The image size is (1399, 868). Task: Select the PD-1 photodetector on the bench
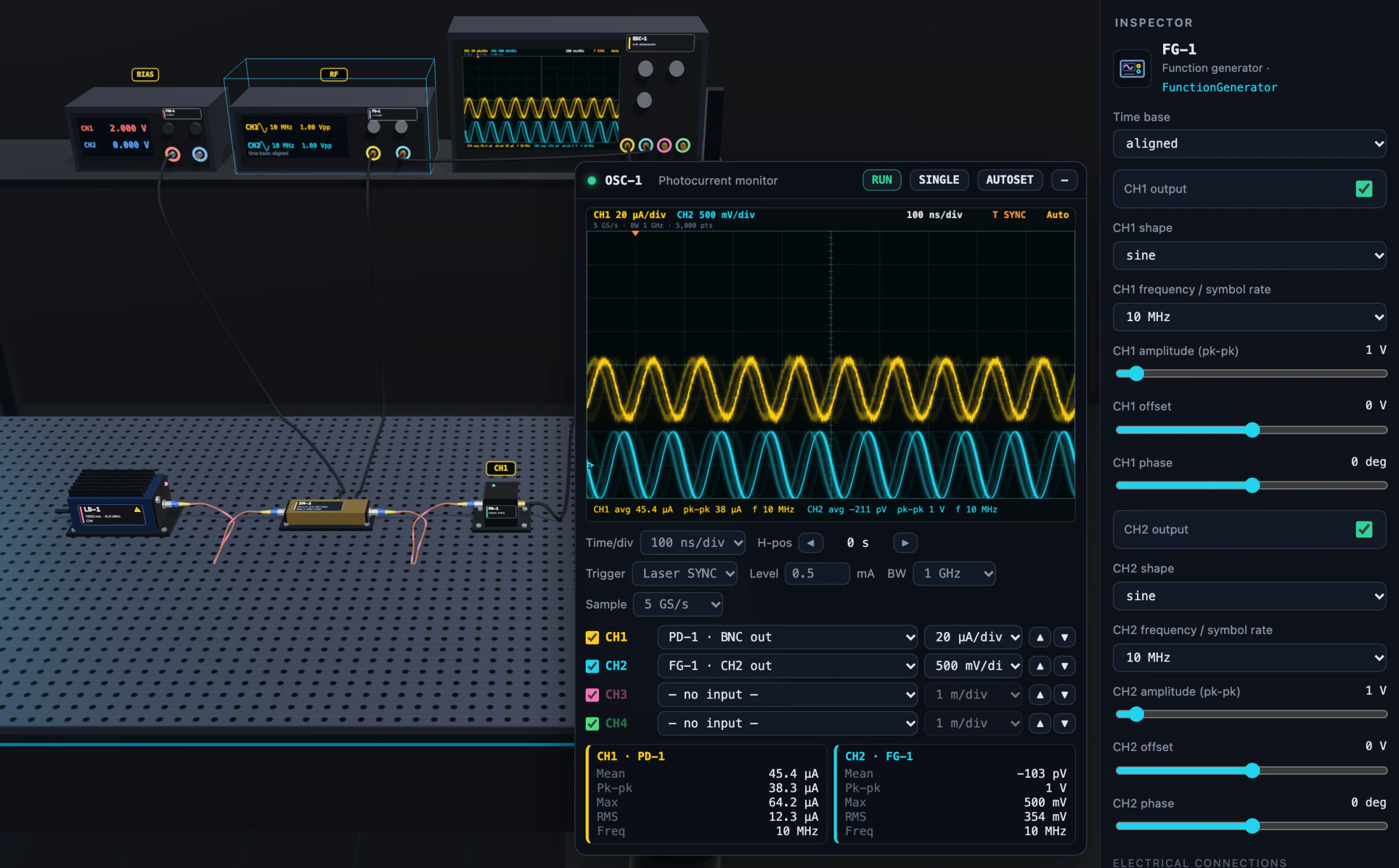click(501, 506)
